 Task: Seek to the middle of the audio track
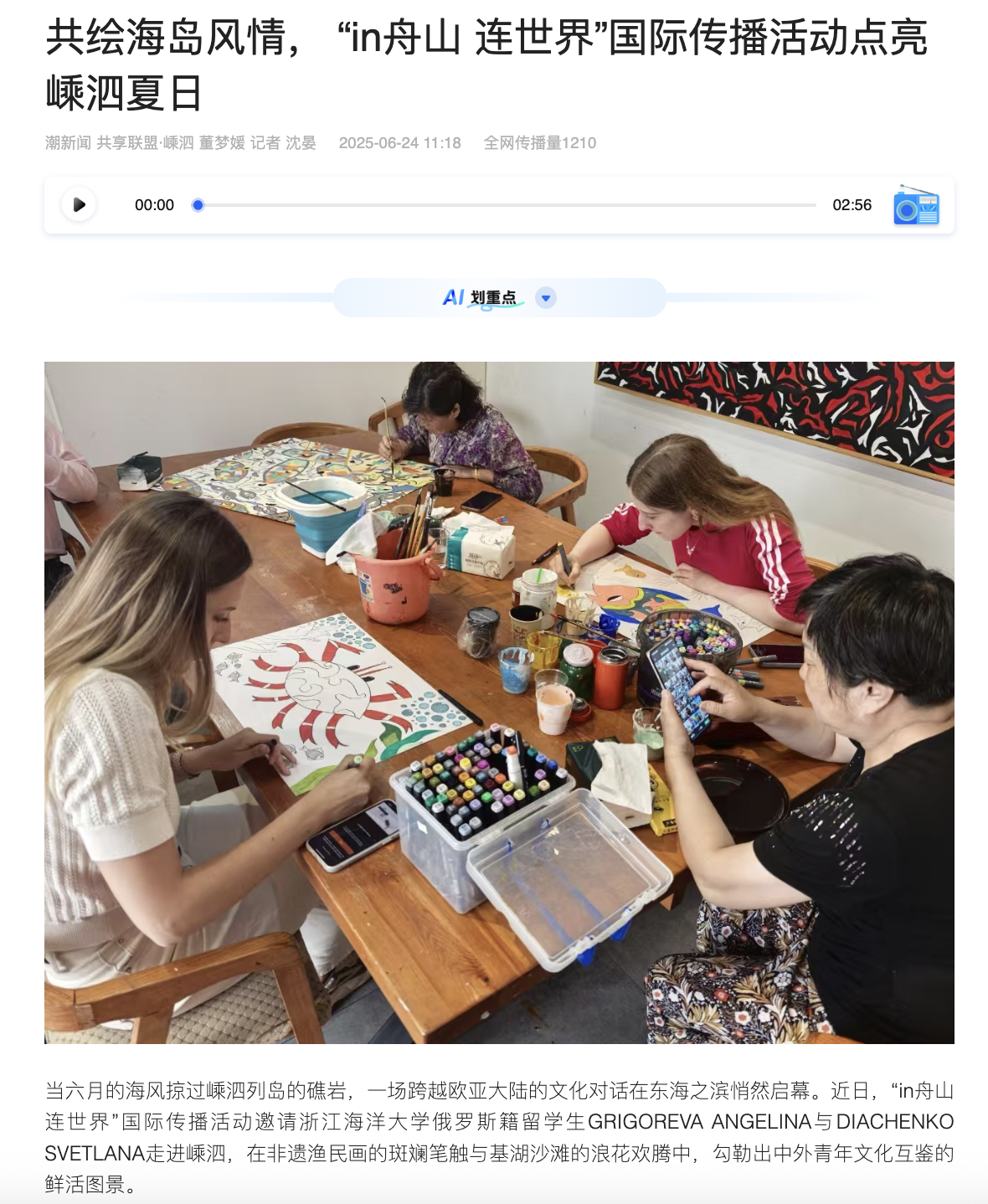point(507,205)
